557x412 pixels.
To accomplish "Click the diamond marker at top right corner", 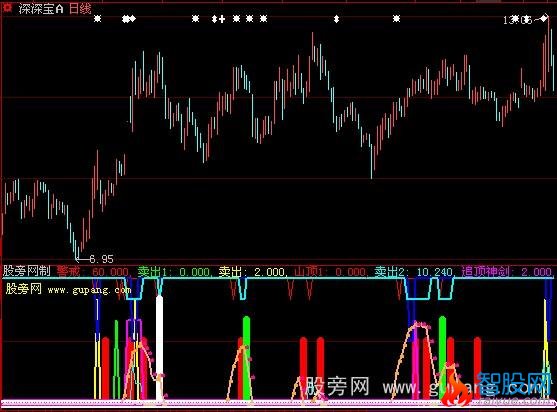I will 544,18.
